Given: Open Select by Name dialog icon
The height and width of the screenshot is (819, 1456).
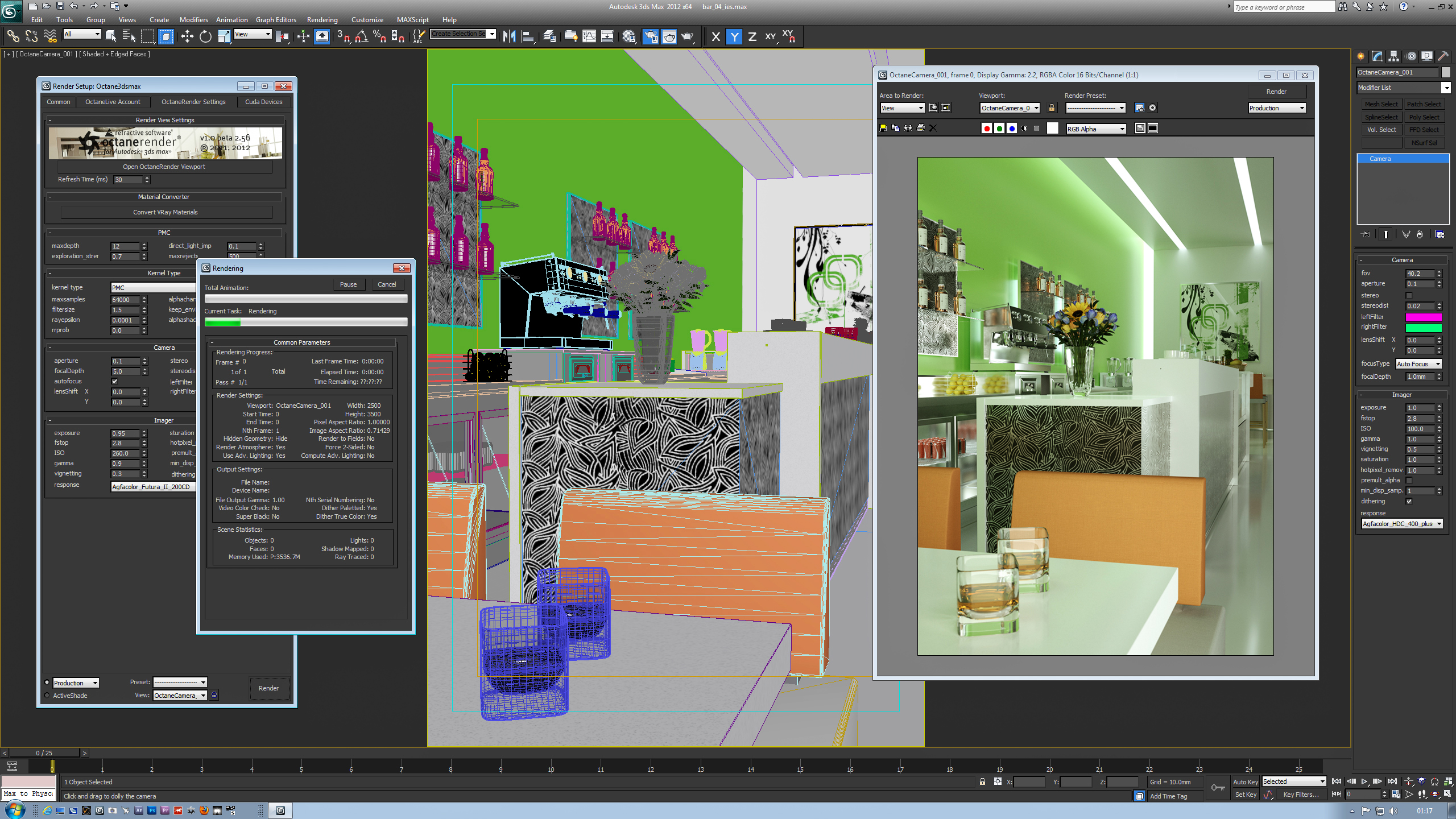Looking at the screenshot, I should pos(129,36).
